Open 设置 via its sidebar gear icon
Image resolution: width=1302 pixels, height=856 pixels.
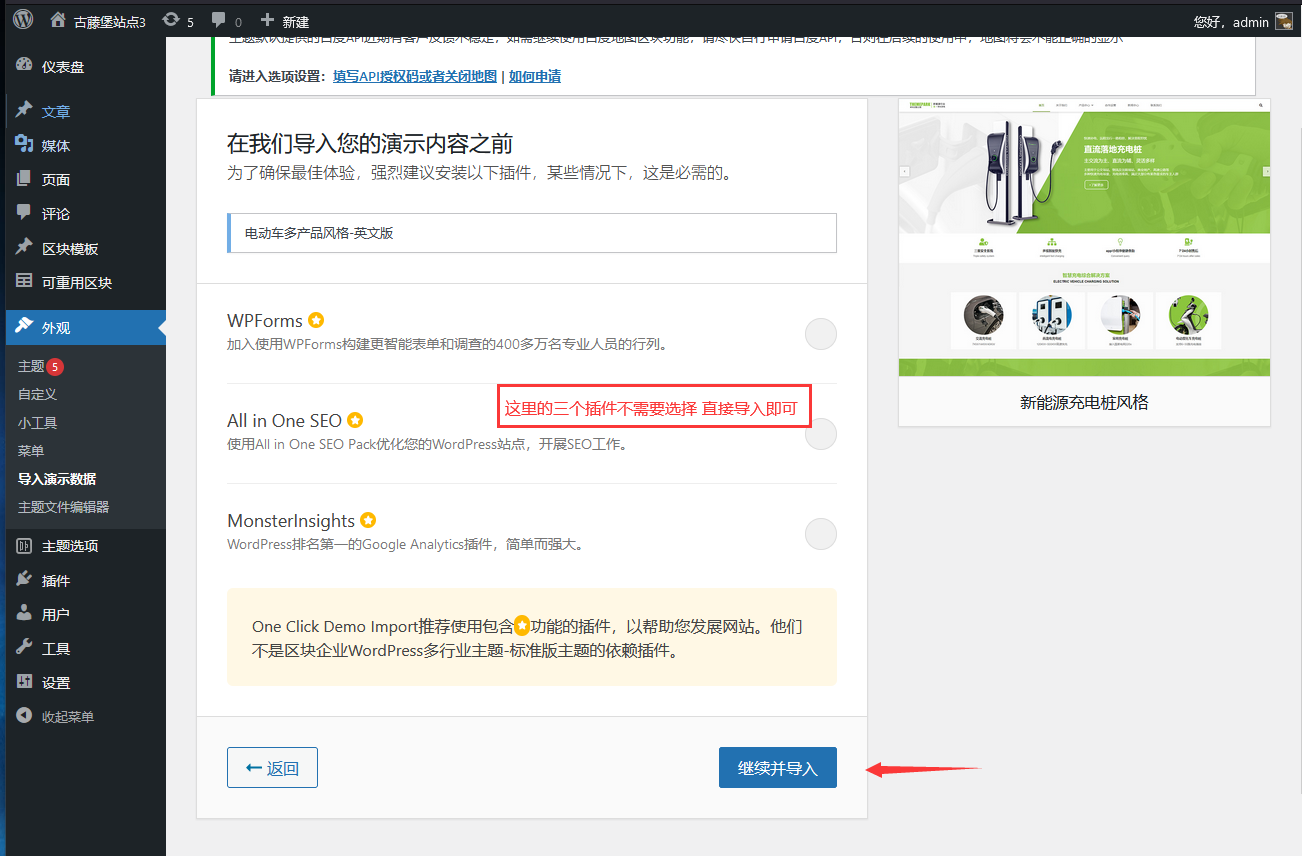click(24, 682)
